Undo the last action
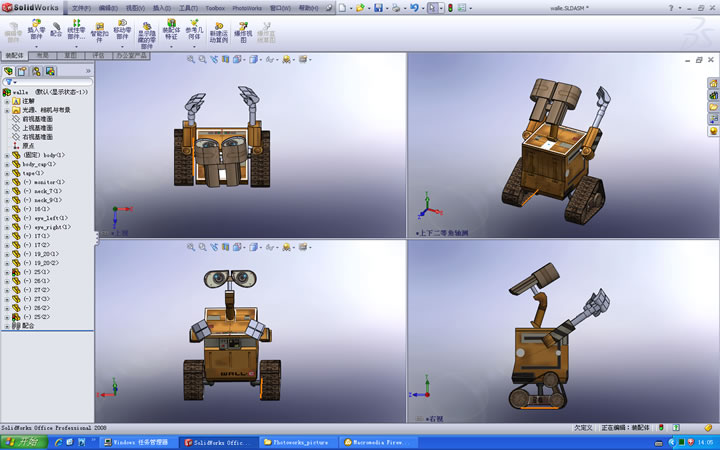Image resolution: width=720 pixels, height=450 pixels. point(414,7)
